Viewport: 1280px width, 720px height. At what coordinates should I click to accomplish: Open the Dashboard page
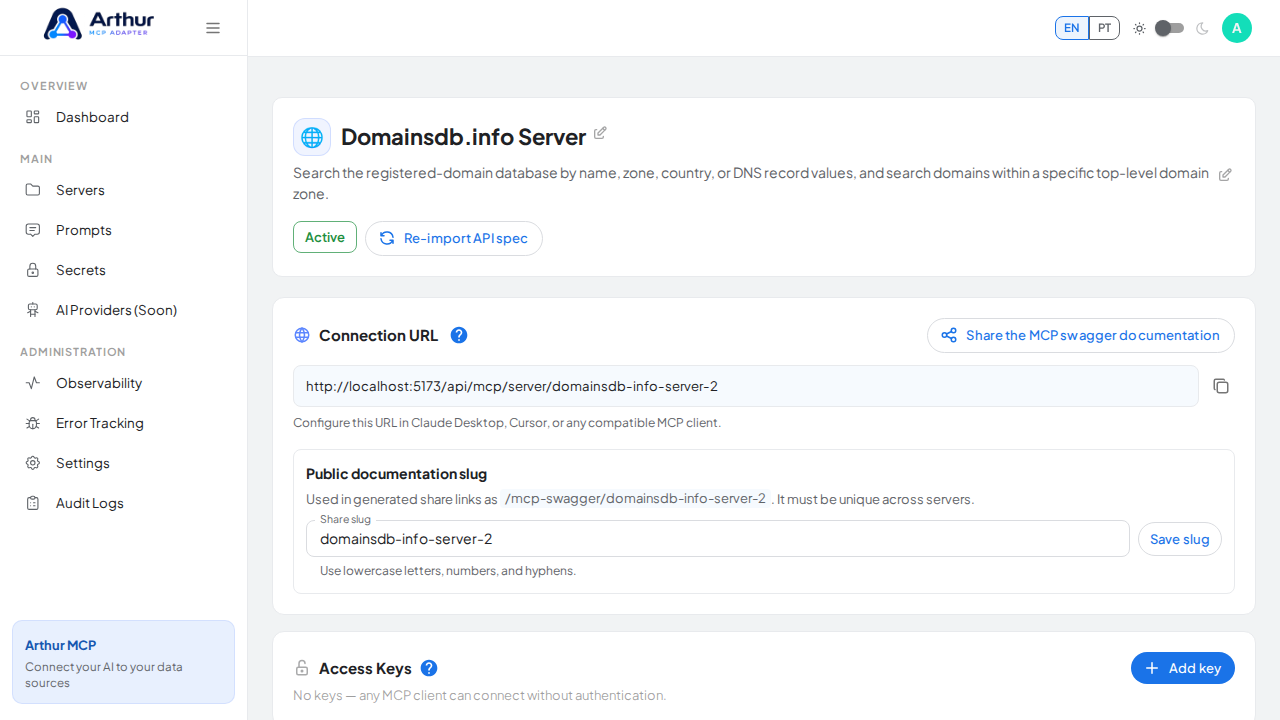point(123,117)
